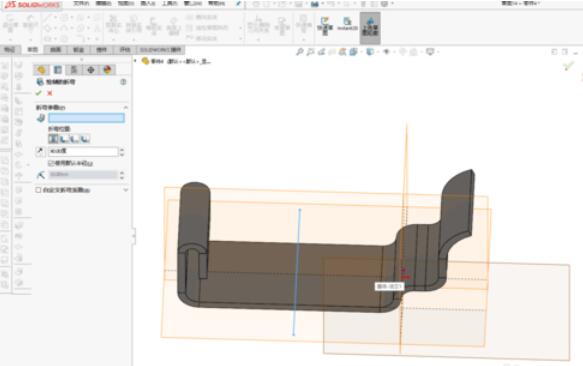This screenshot has height=366, width=583.
Task: Switch to the 钣金 ribbon tab
Action: (78, 49)
